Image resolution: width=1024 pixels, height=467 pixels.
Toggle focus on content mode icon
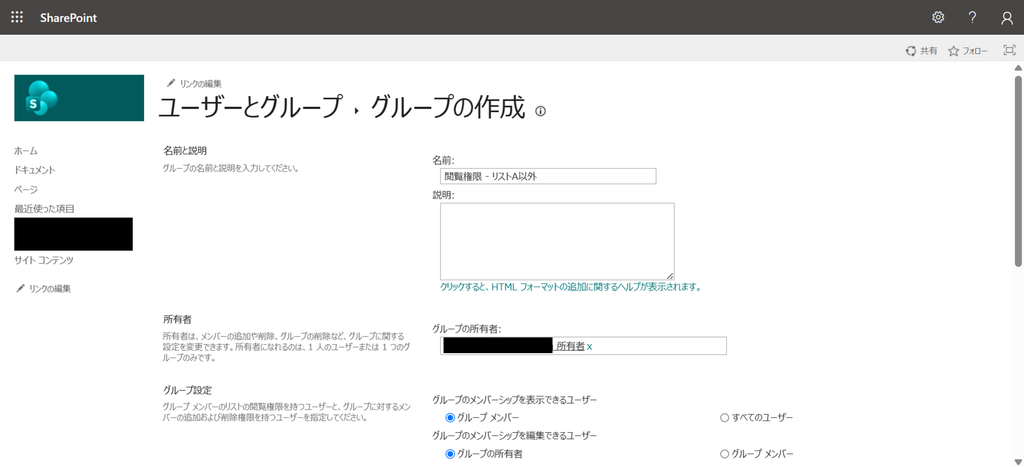1009,50
